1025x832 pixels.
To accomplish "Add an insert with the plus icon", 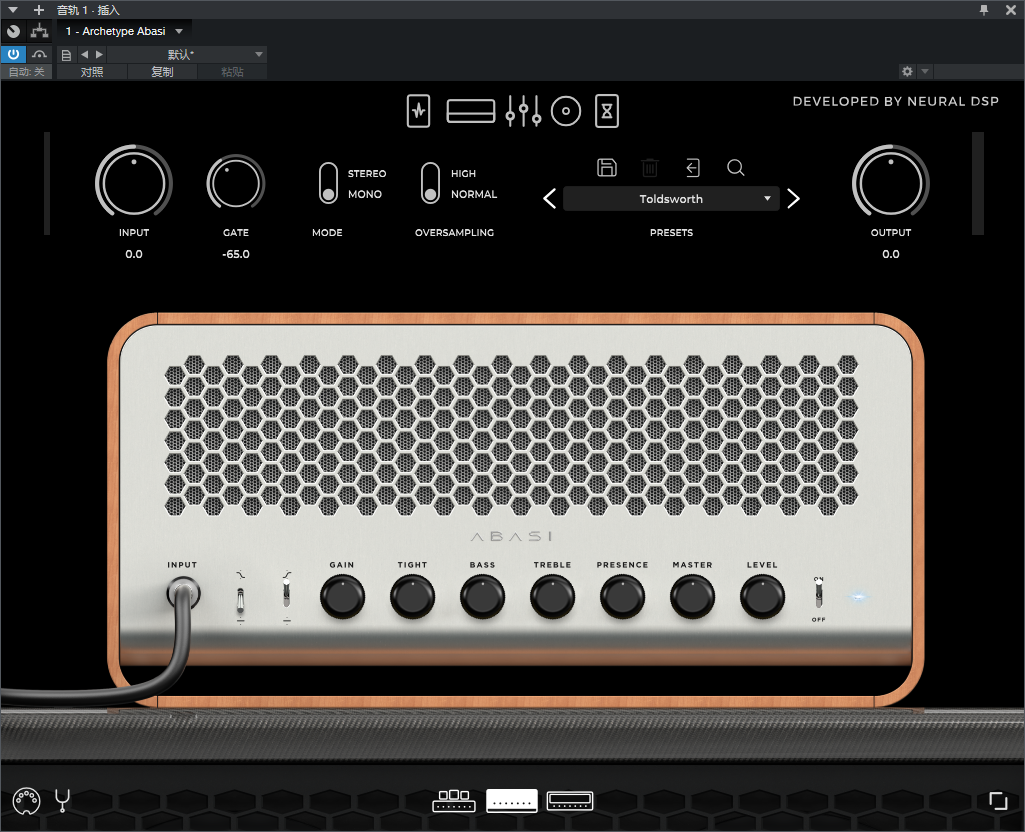I will [39, 10].
